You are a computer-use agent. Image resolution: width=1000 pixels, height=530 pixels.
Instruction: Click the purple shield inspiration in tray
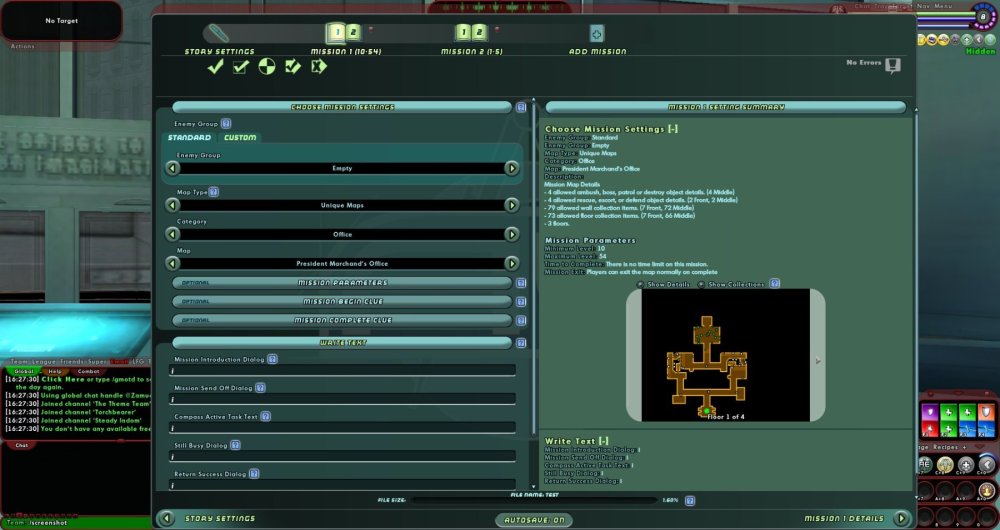click(929, 412)
